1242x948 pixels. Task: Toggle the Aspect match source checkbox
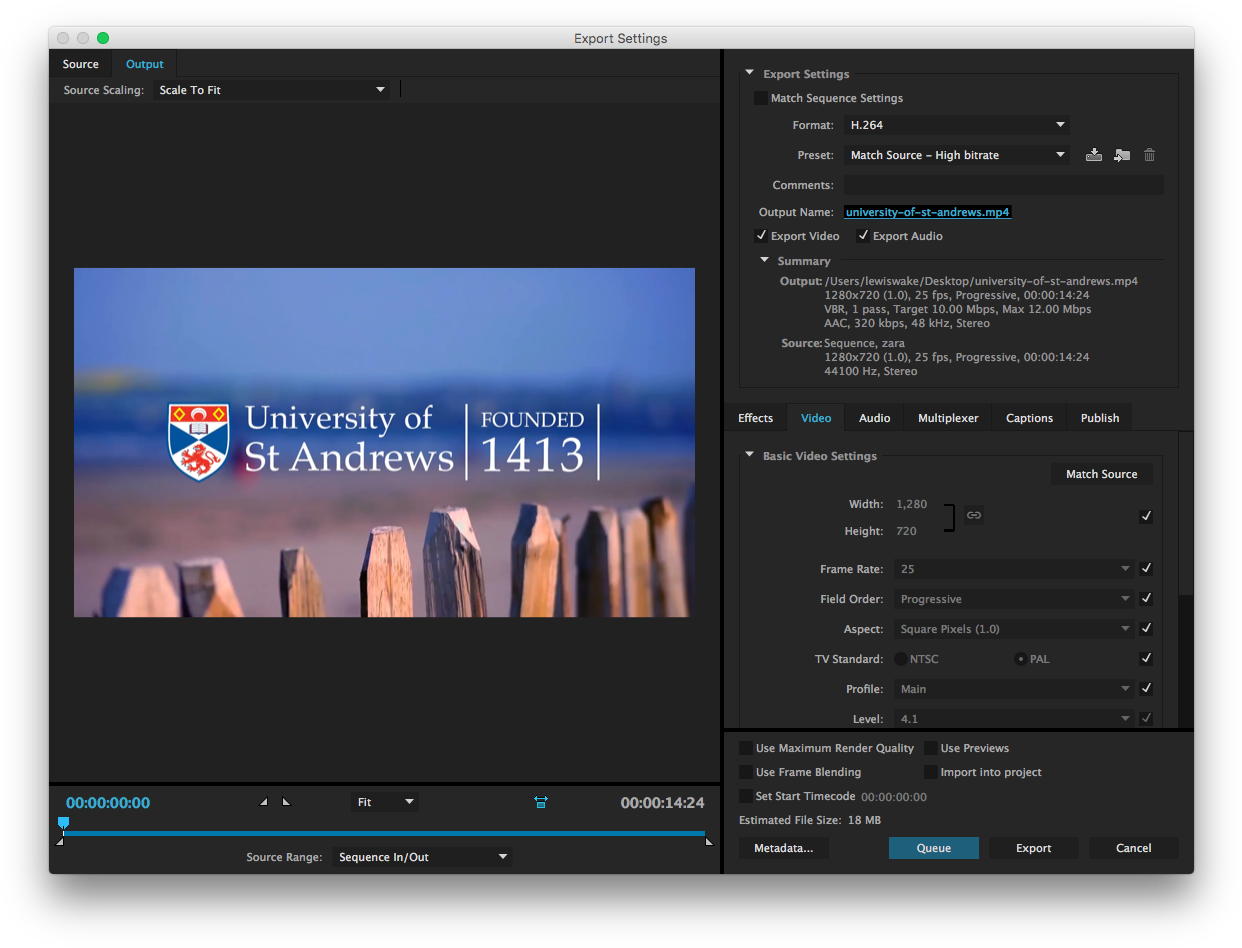click(x=1146, y=628)
